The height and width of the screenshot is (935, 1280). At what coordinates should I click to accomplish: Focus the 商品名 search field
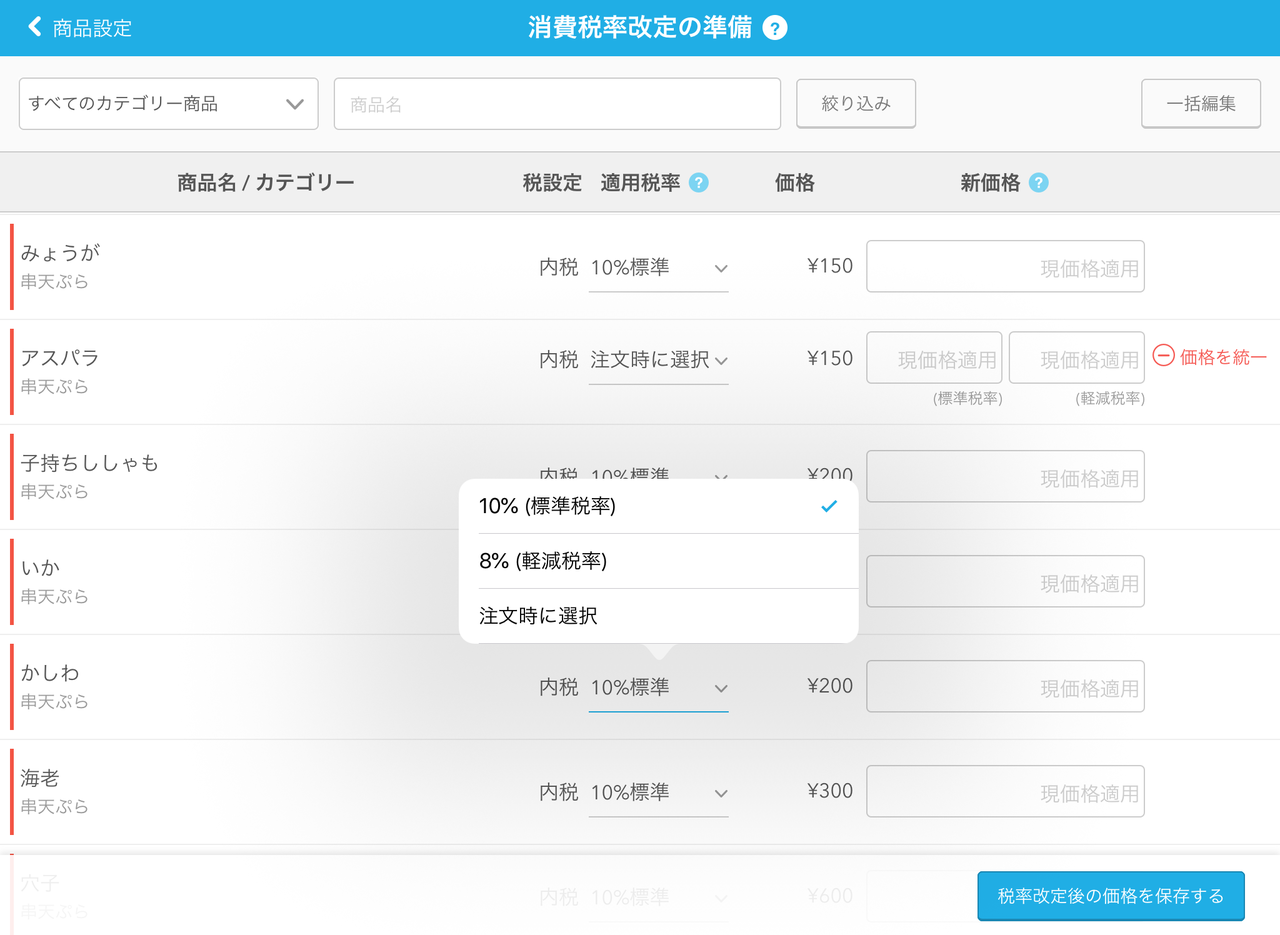tap(557, 104)
